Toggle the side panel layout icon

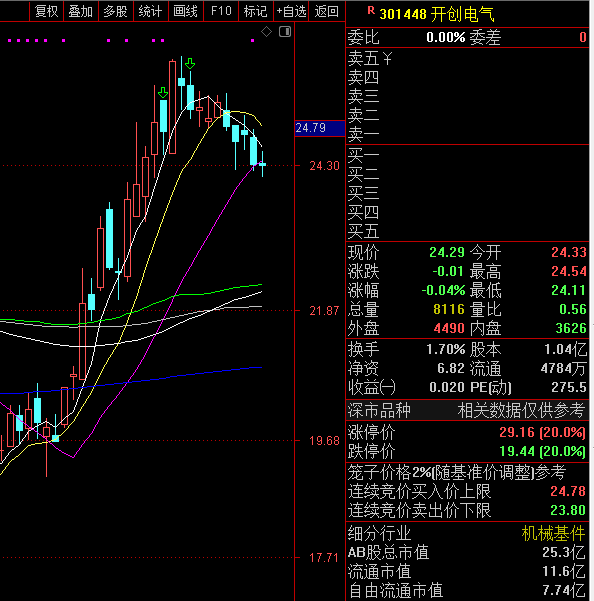point(285,32)
